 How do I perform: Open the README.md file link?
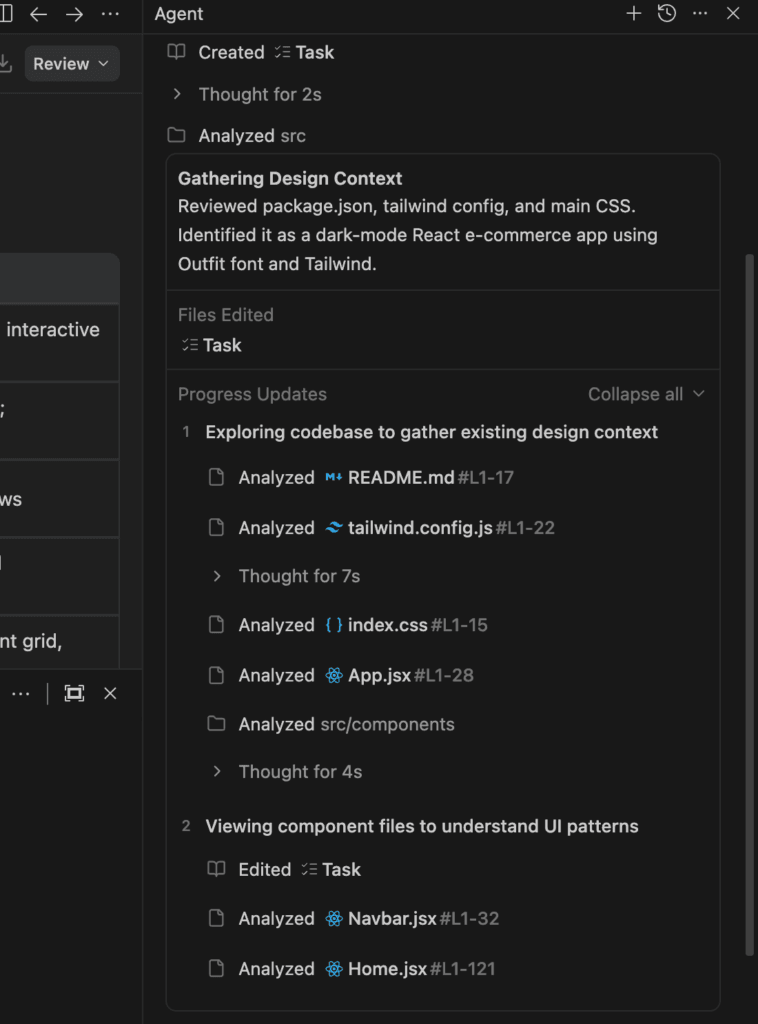(401, 477)
